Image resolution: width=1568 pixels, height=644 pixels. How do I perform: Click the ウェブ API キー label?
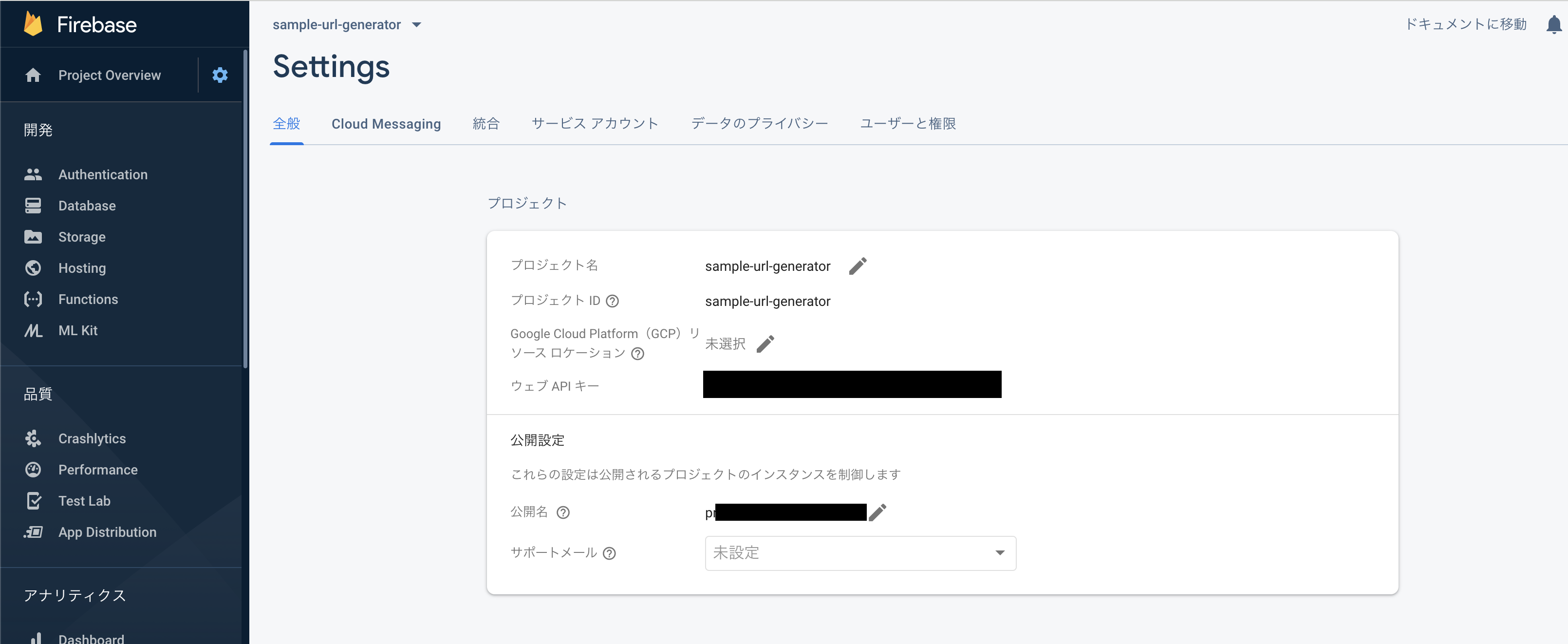555,386
